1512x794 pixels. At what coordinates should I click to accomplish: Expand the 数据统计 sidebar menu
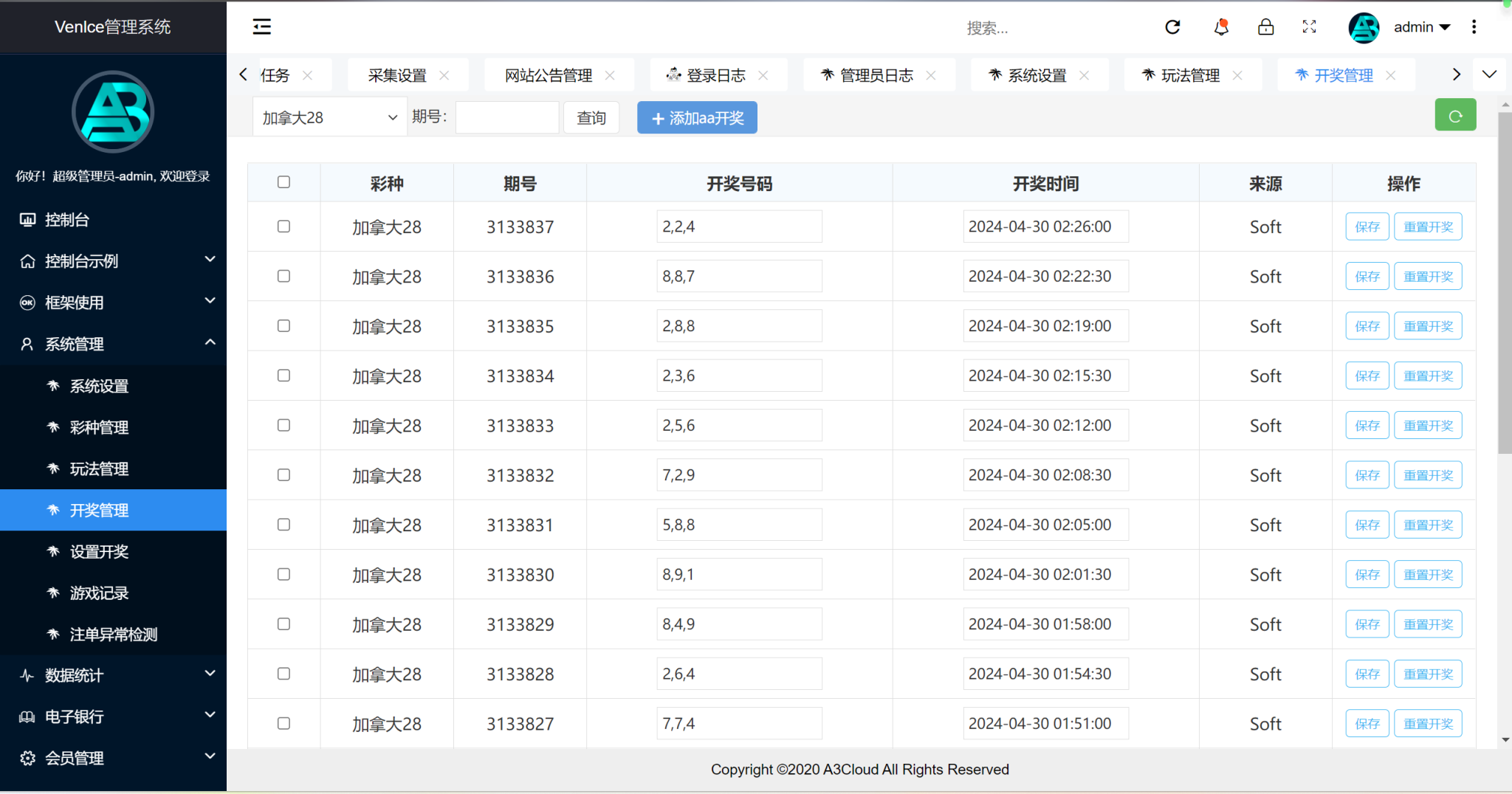(113, 675)
